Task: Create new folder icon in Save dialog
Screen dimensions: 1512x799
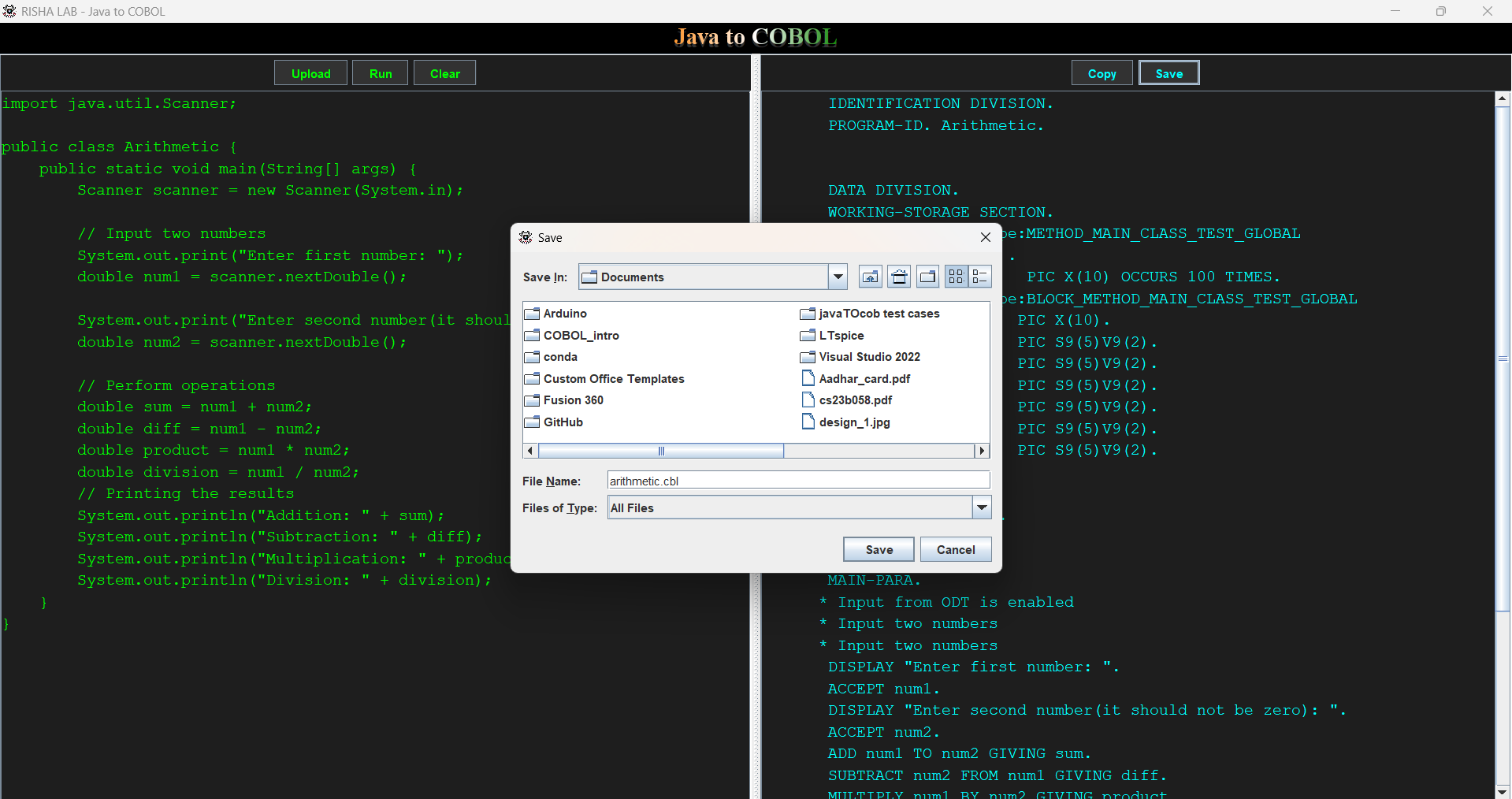Action: 928,277
